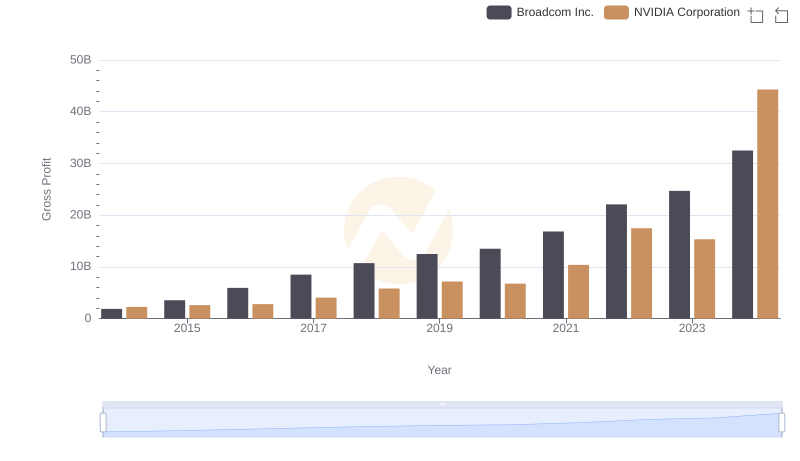Click the 10B y-axis label
This screenshot has height=461, width=800.
[81, 266]
